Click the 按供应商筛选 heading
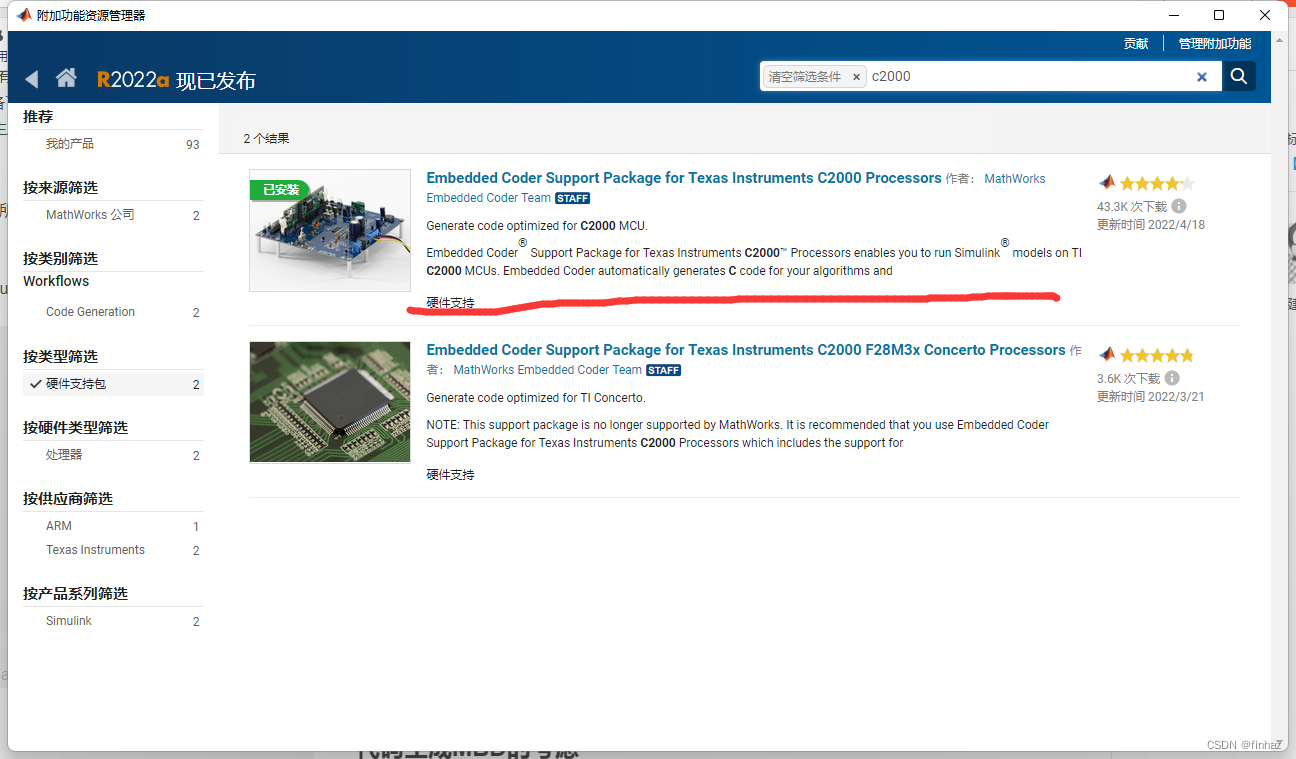Image resolution: width=1296 pixels, height=759 pixels. tap(68, 499)
